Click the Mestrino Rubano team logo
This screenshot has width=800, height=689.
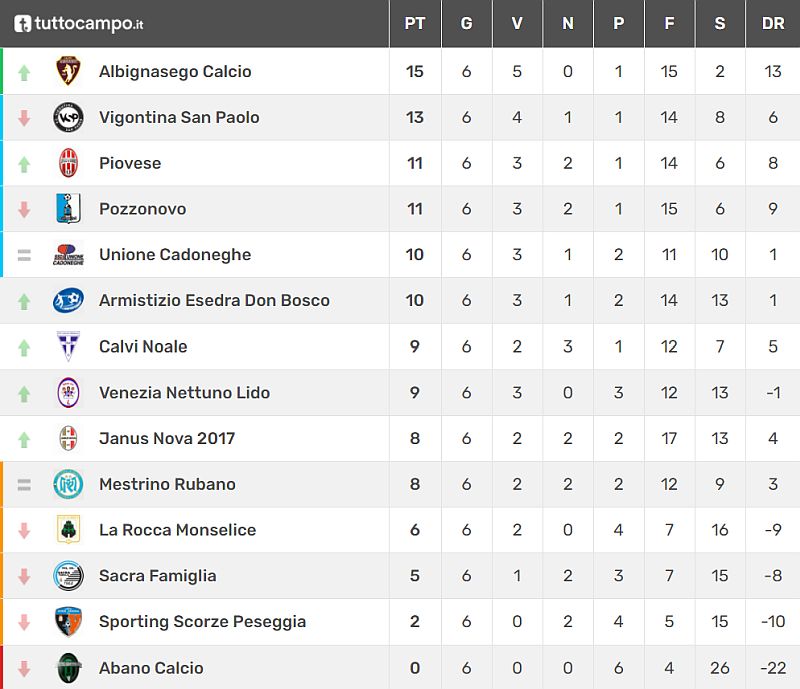coord(68,484)
